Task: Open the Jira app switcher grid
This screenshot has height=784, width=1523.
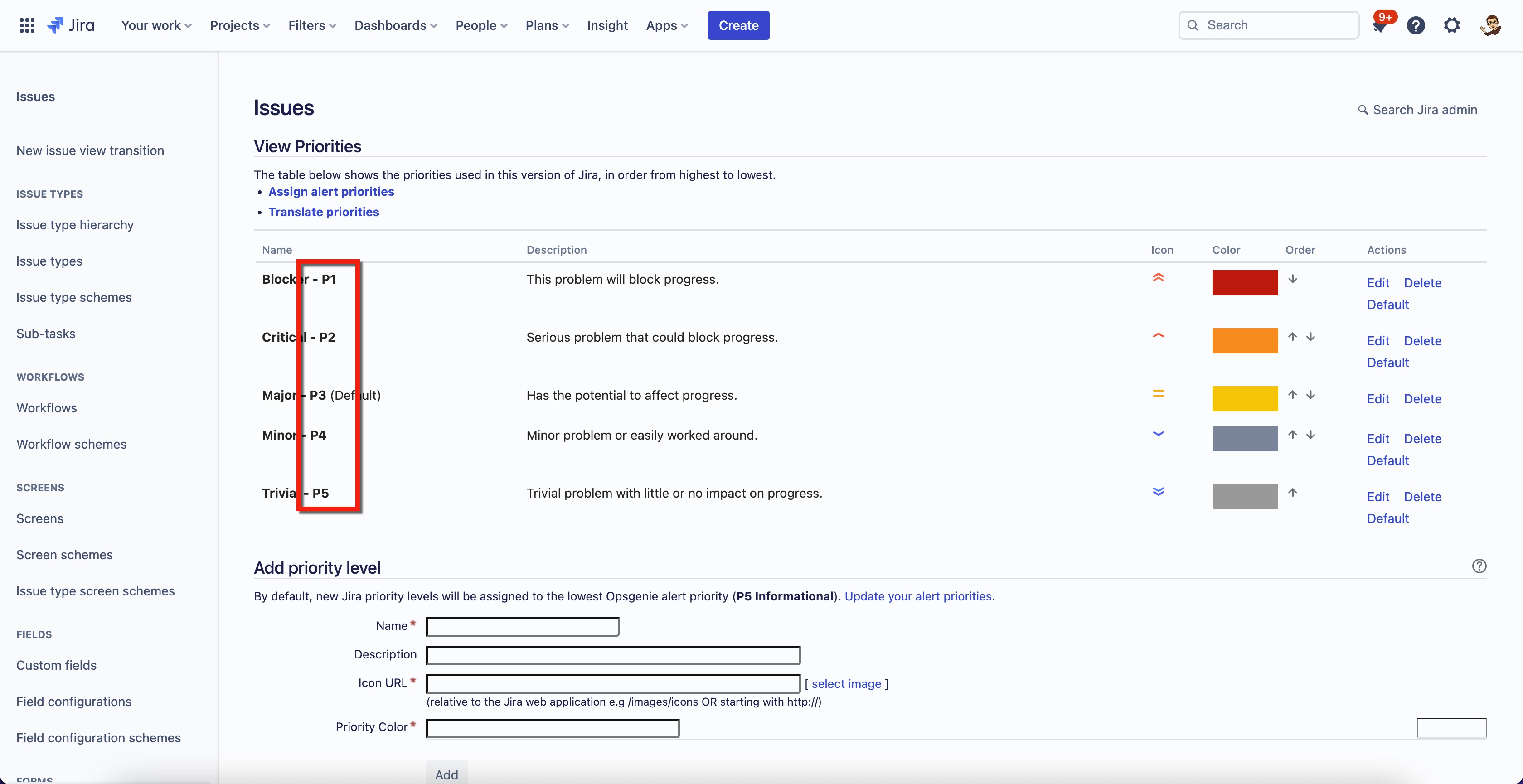Action: click(x=27, y=25)
